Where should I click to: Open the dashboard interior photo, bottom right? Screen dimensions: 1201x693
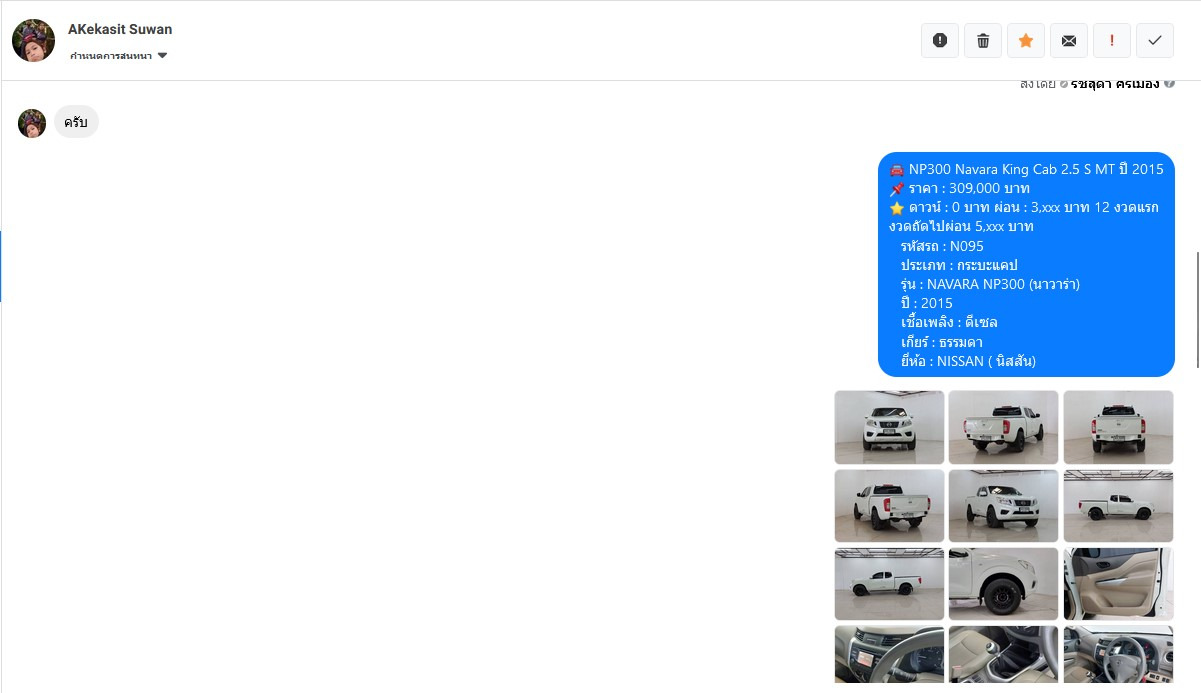point(1118,655)
